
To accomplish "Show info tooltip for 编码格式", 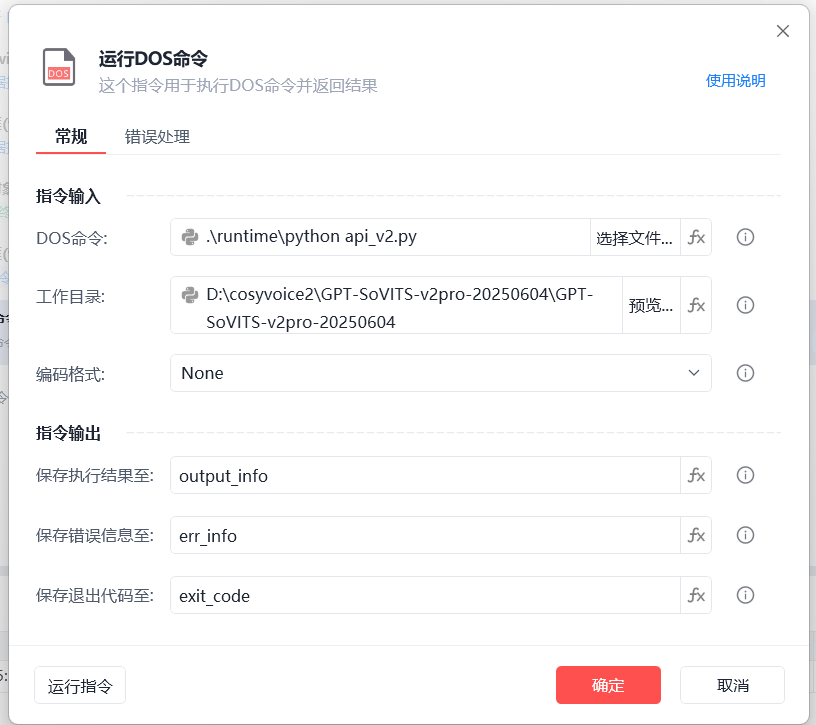I will click(x=745, y=373).
